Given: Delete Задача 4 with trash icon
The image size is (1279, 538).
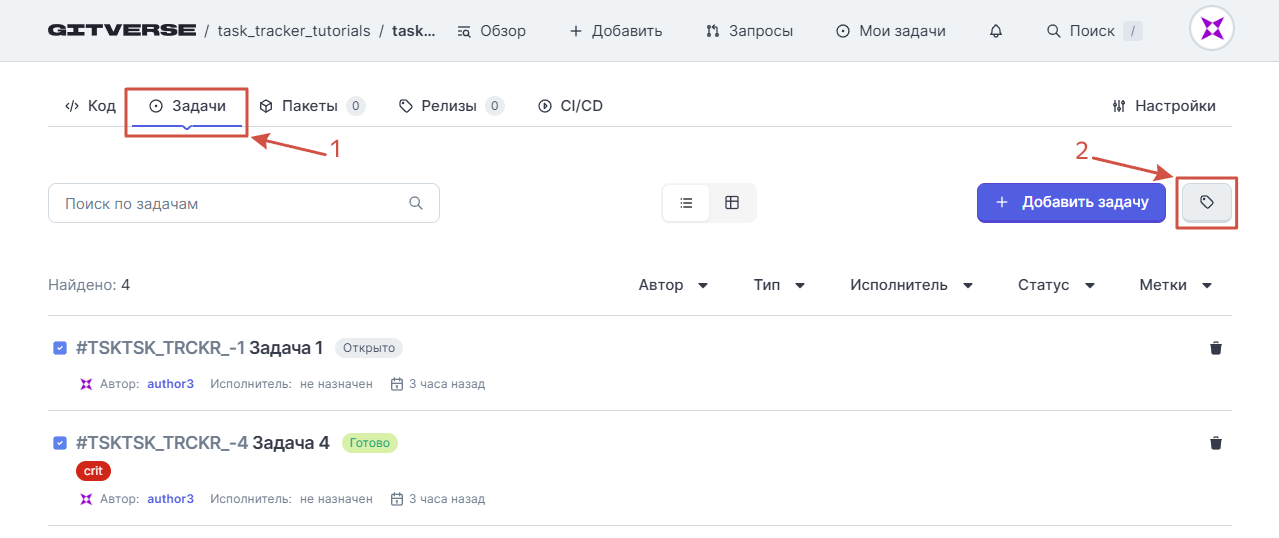Looking at the screenshot, I should click(x=1216, y=443).
